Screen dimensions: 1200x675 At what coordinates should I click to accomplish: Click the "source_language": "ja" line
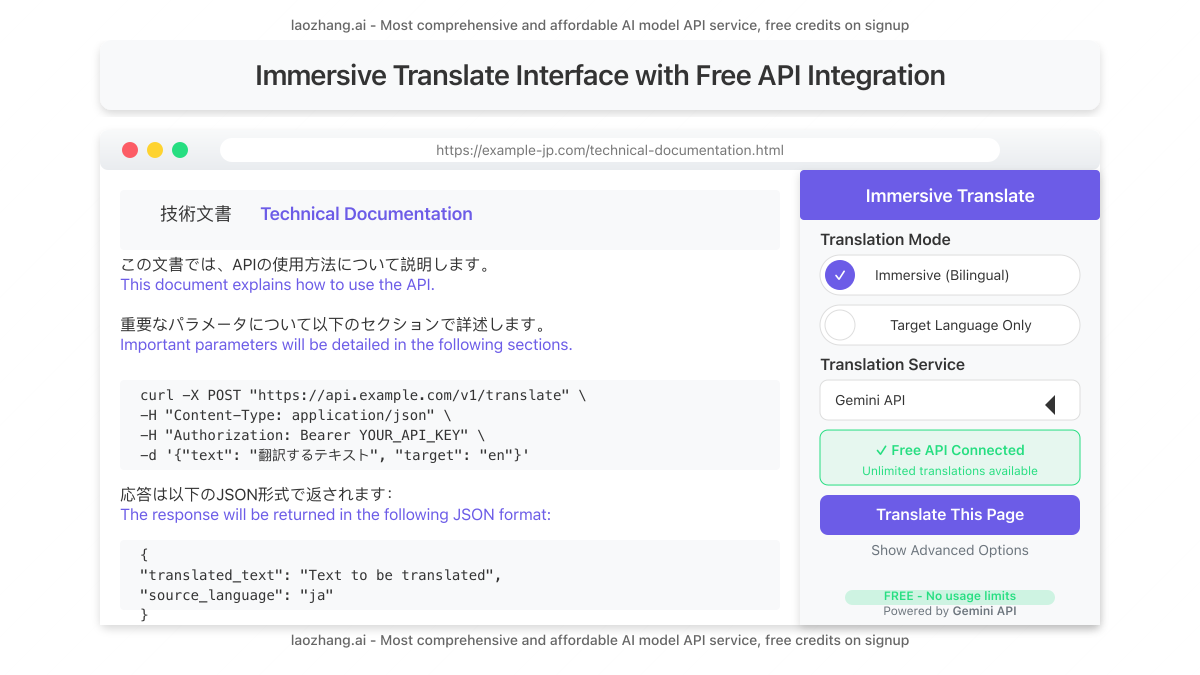[237, 595]
